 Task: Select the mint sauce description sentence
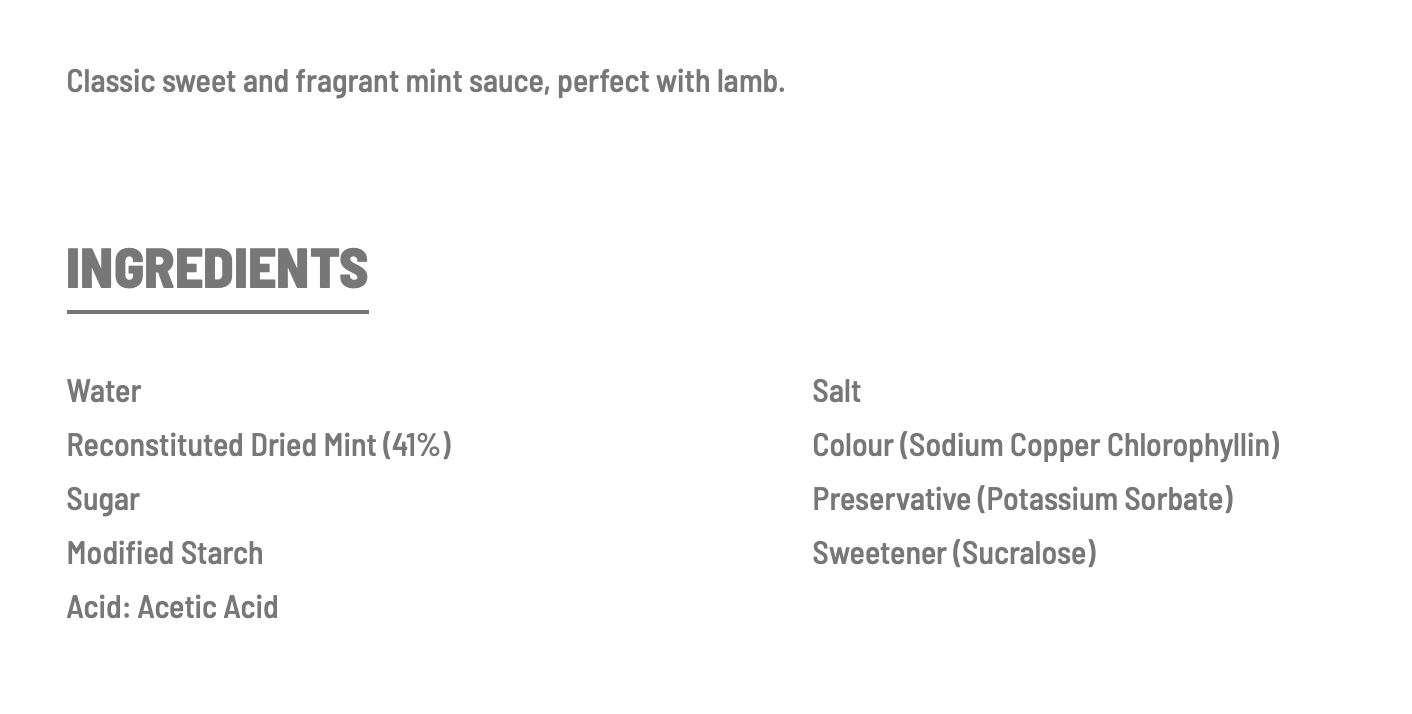(x=426, y=81)
